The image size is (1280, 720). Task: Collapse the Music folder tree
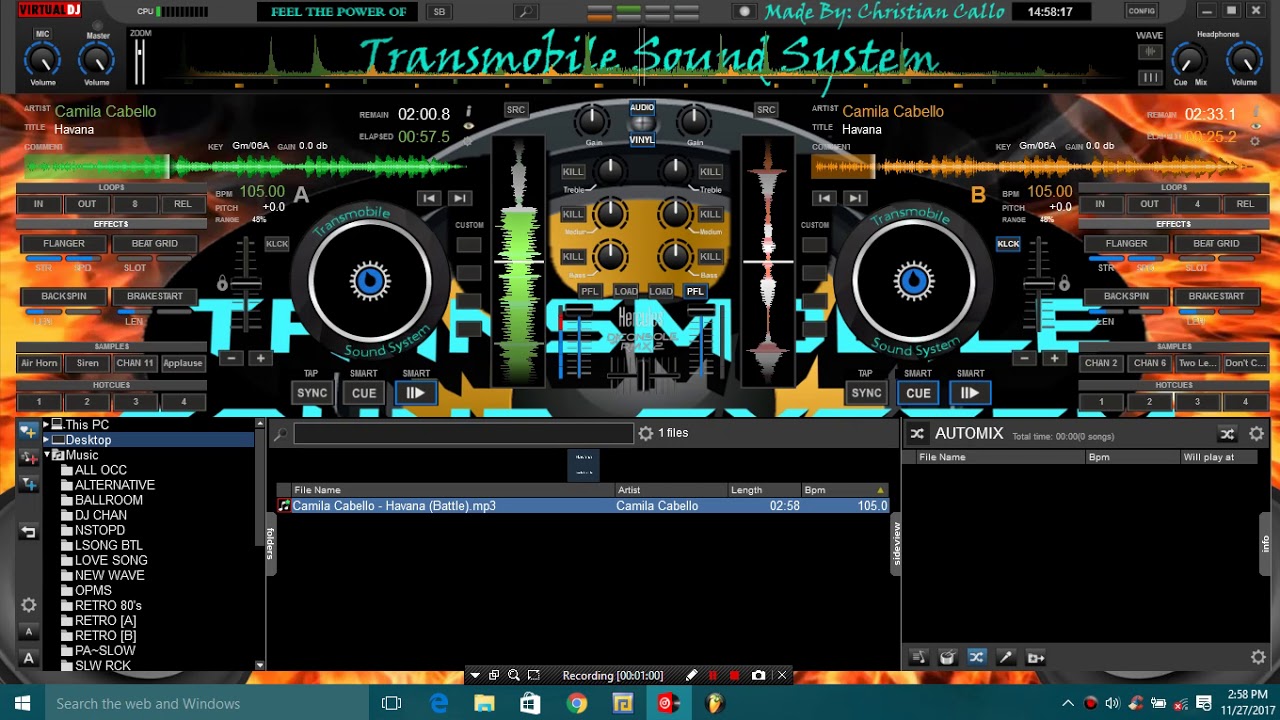click(x=46, y=455)
